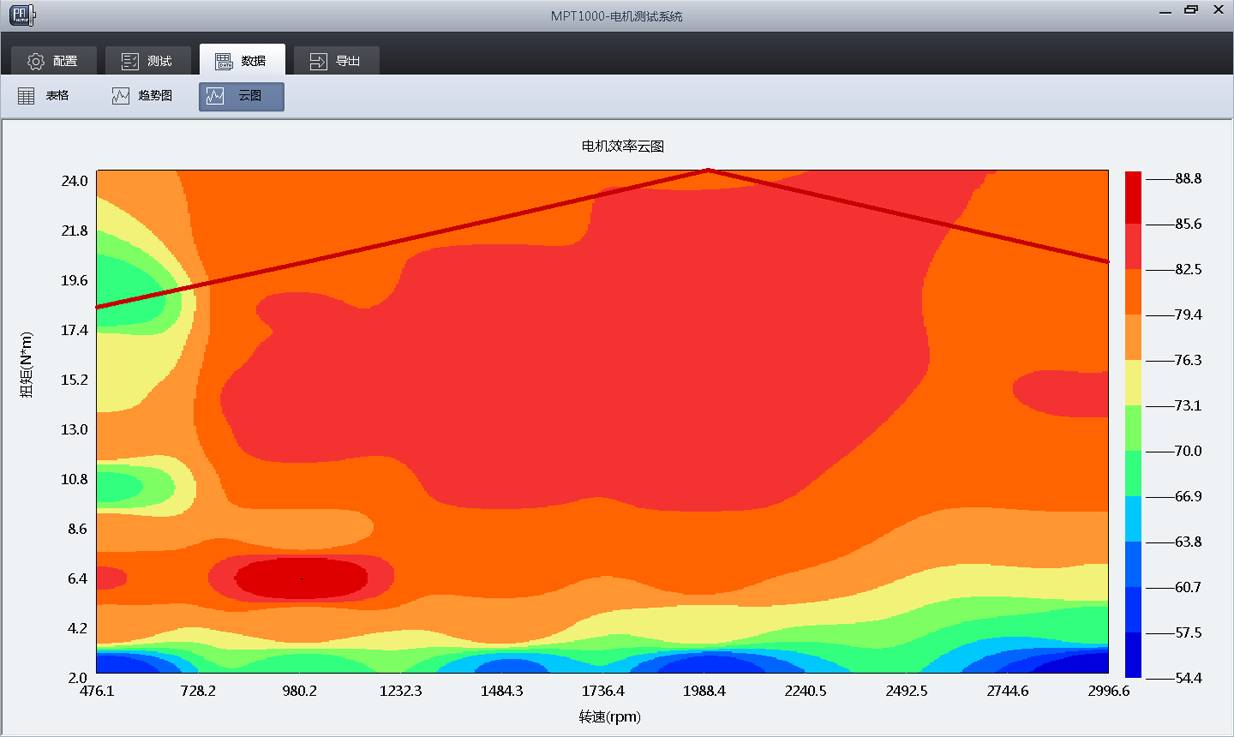The height and width of the screenshot is (737, 1234).
Task: Click the x-axis tick 476.1
Action: coord(97,691)
